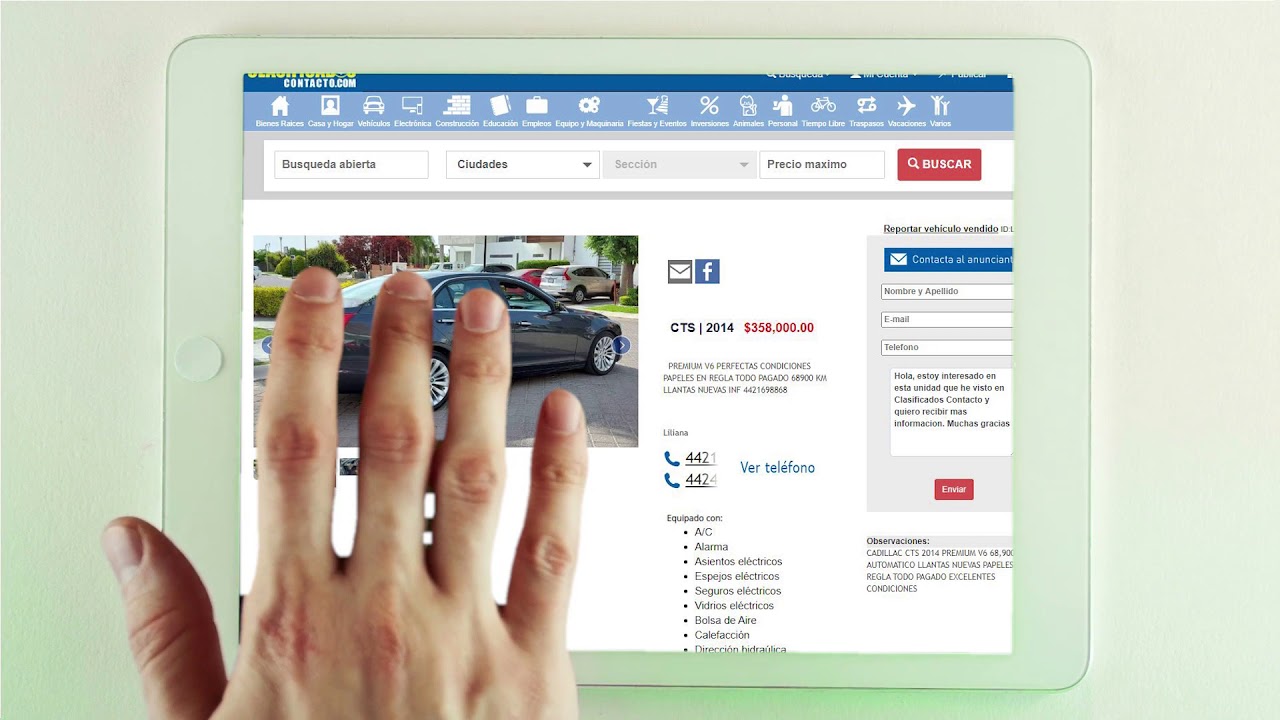This screenshot has height=720, width=1280.
Task: Share the listing on Facebook icon
Action: tap(707, 271)
